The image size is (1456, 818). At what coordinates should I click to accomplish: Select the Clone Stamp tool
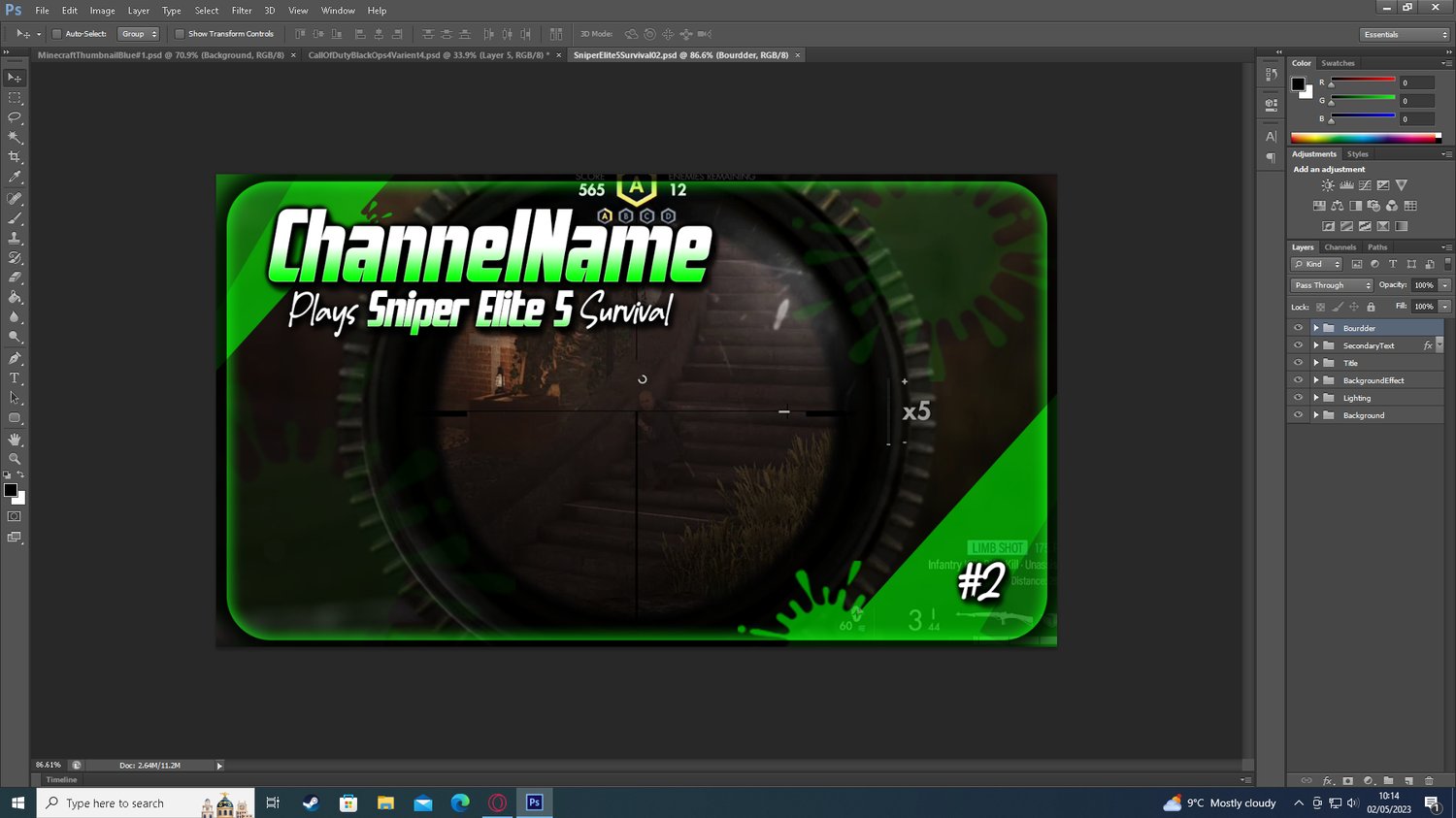[x=15, y=239]
